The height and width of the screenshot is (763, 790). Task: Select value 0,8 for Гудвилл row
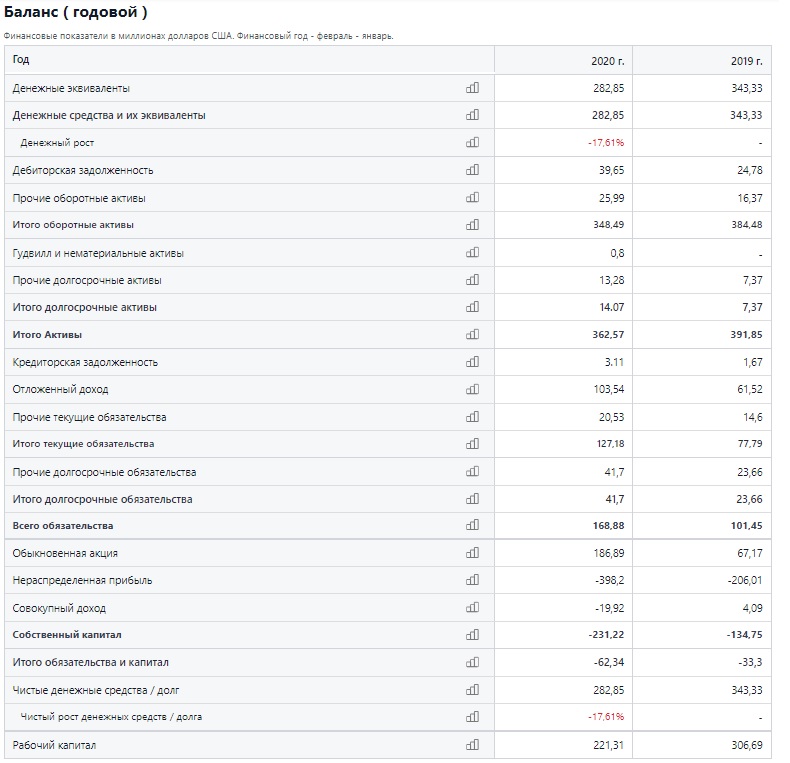pos(617,253)
